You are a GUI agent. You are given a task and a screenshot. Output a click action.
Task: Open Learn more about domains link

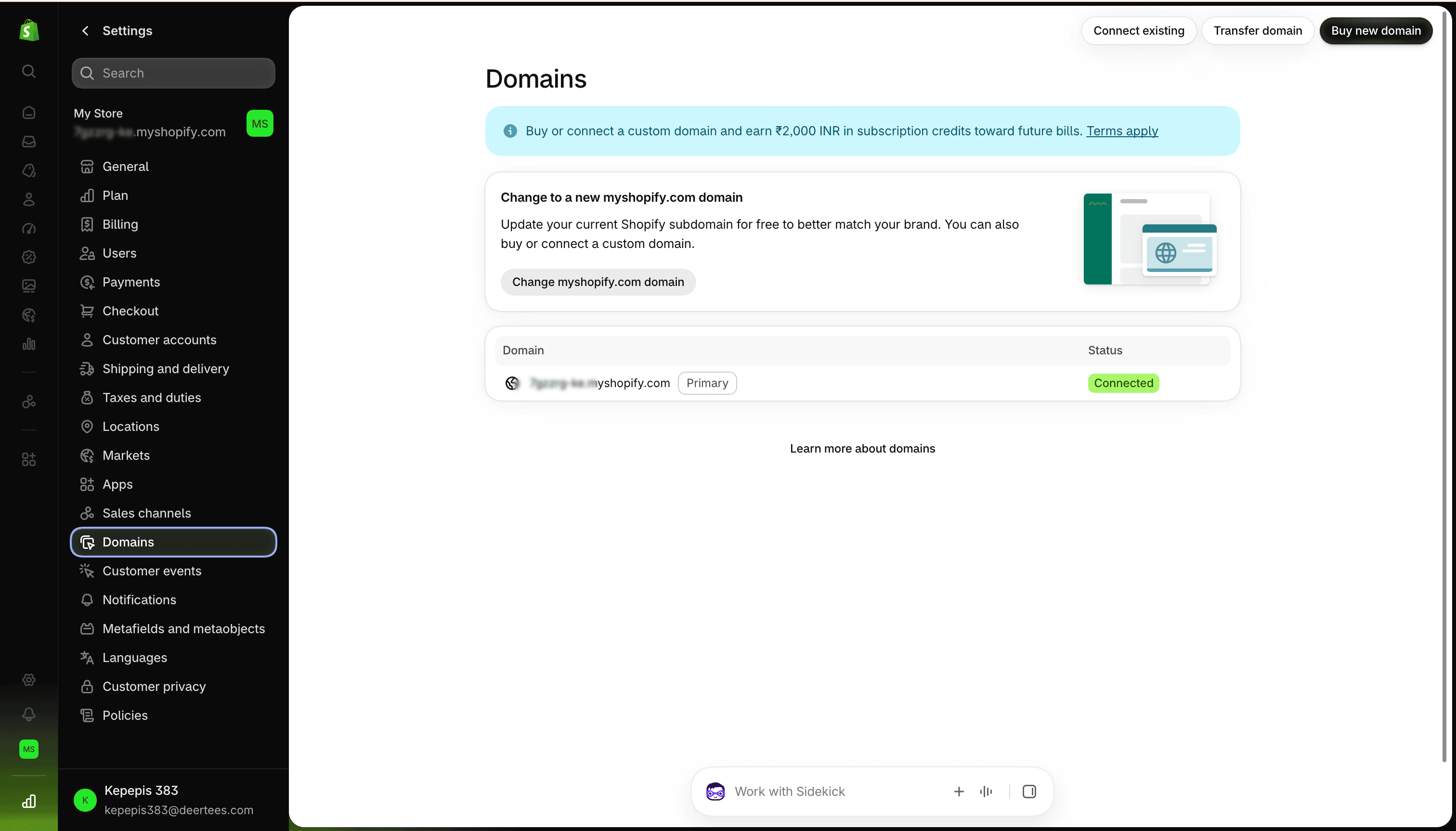click(x=862, y=449)
